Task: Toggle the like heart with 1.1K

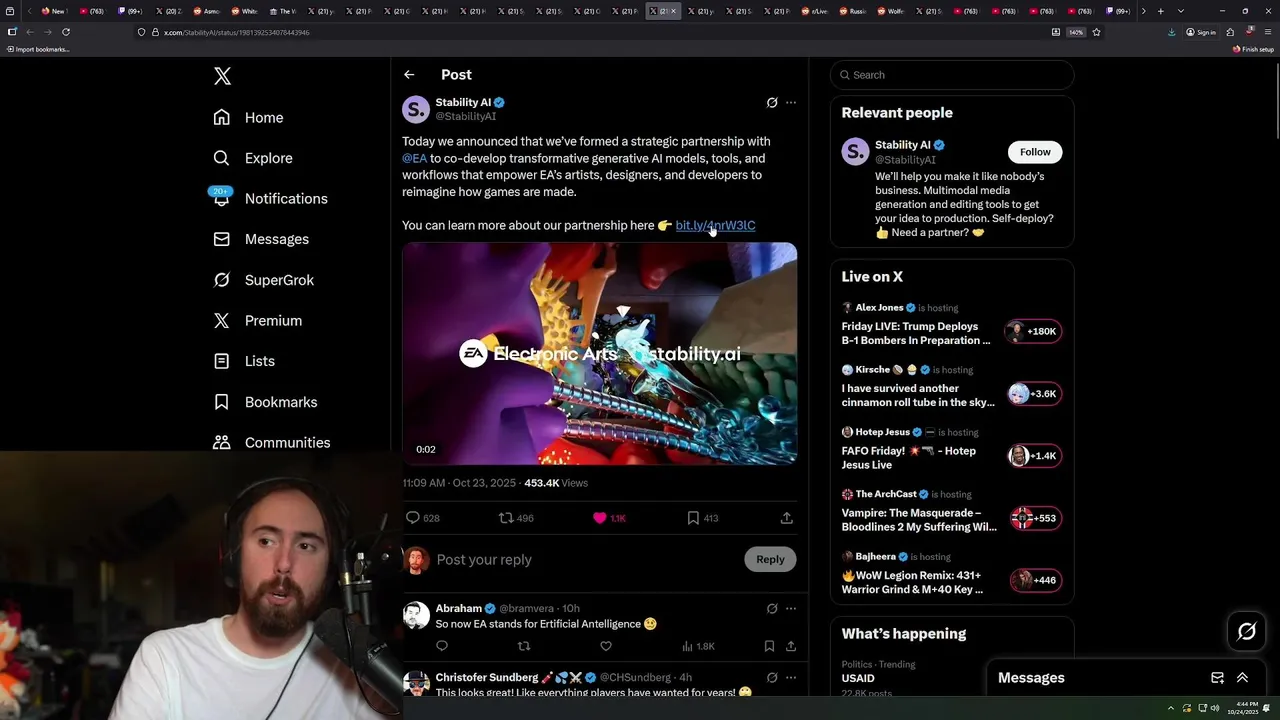Action: (x=600, y=518)
